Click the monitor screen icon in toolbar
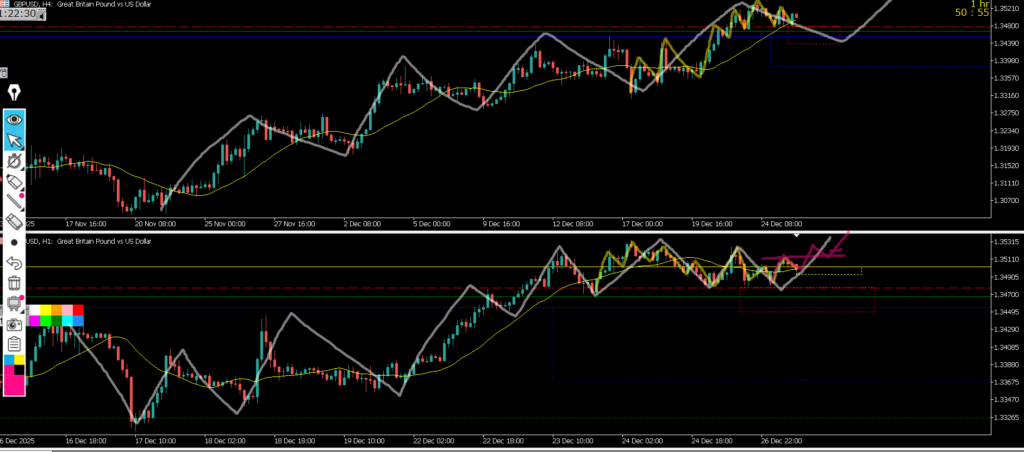 (x=14, y=304)
